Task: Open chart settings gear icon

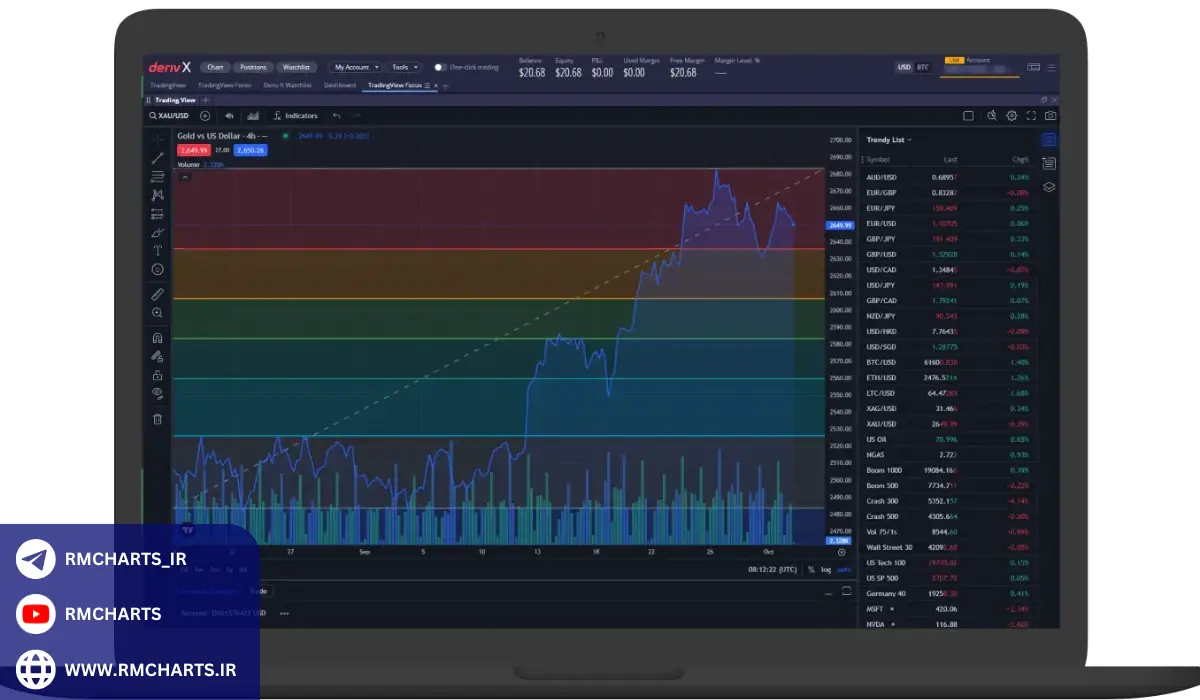Action: [x=1011, y=116]
